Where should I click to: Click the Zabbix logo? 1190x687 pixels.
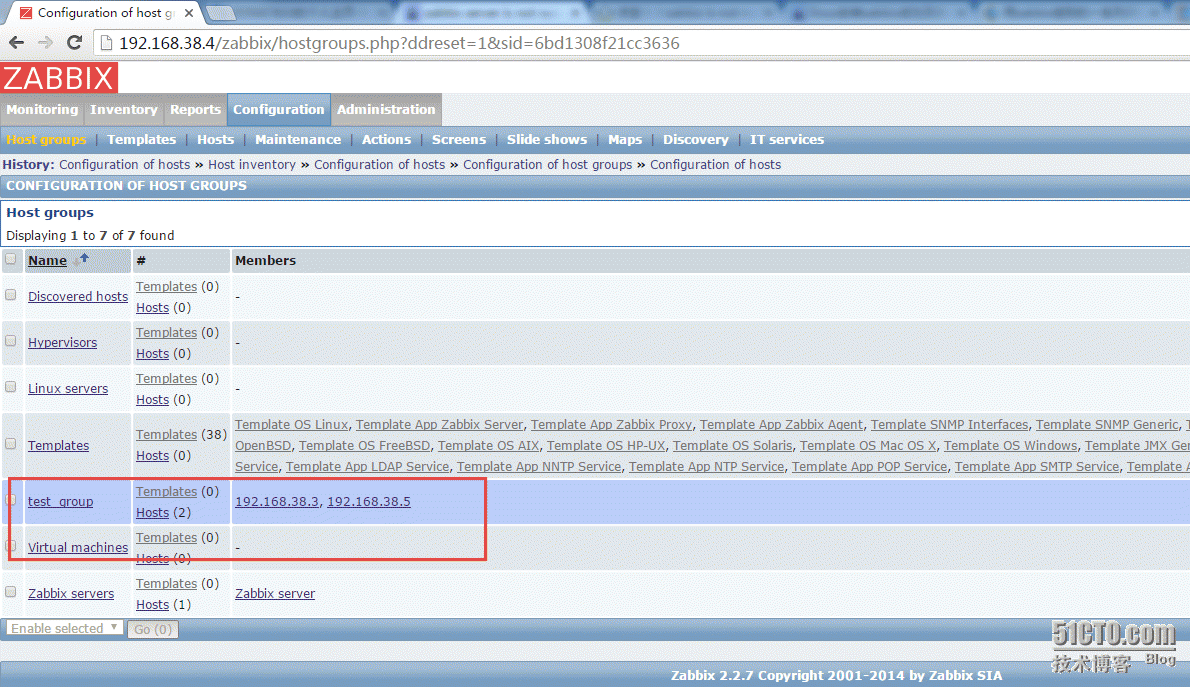point(58,77)
